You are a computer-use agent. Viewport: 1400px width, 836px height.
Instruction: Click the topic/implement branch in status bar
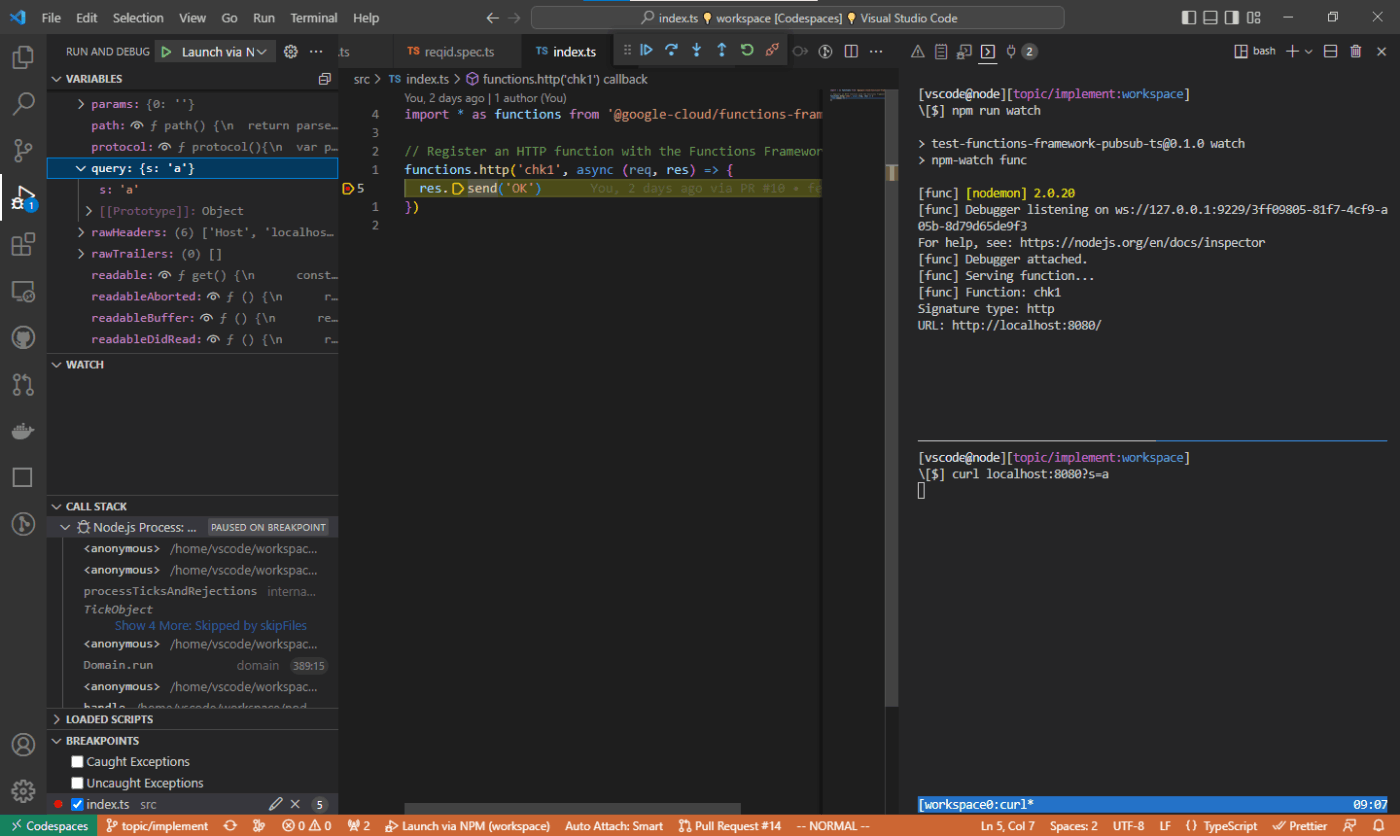click(x=158, y=826)
